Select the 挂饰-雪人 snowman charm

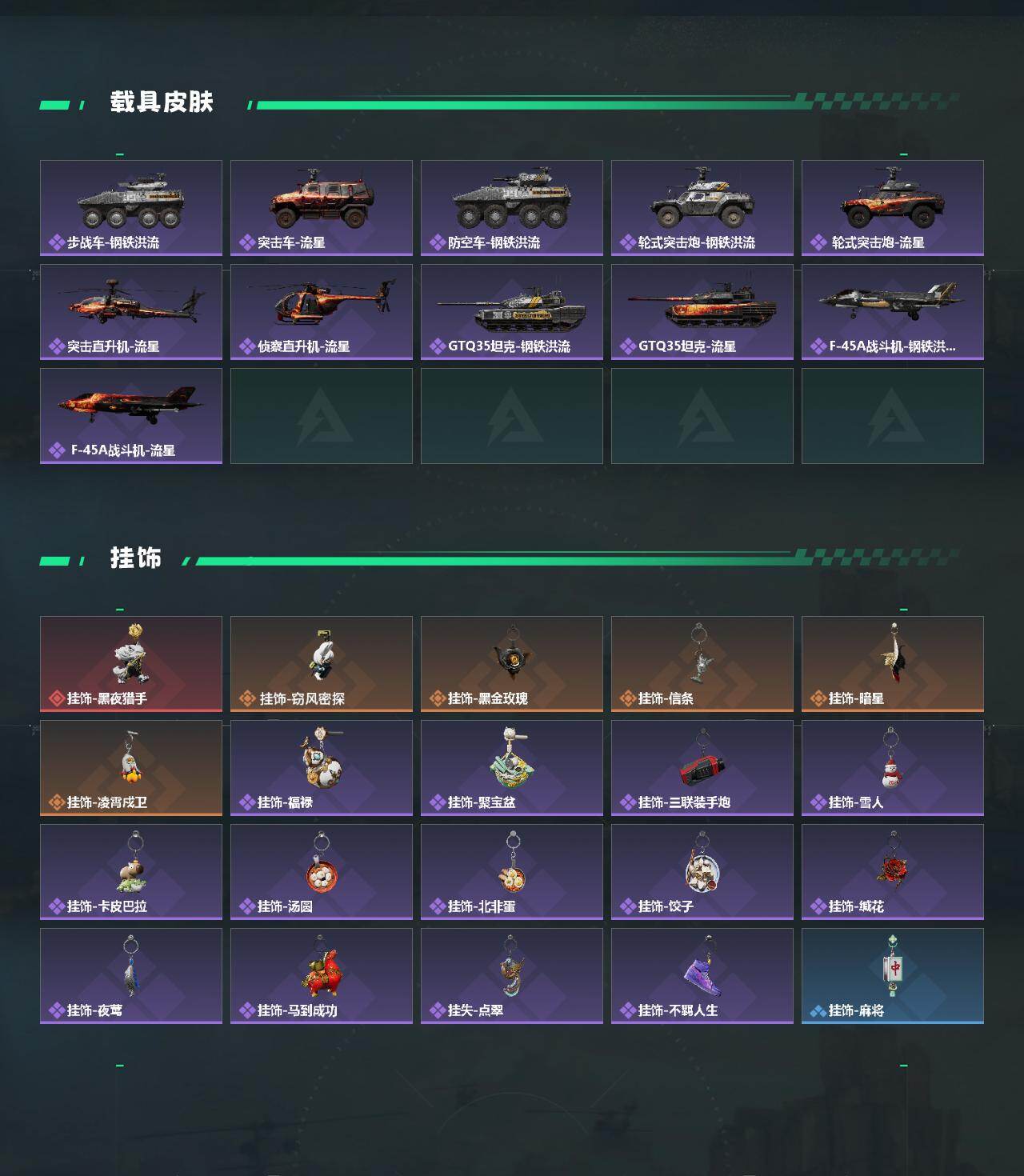click(x=893, y=768)
